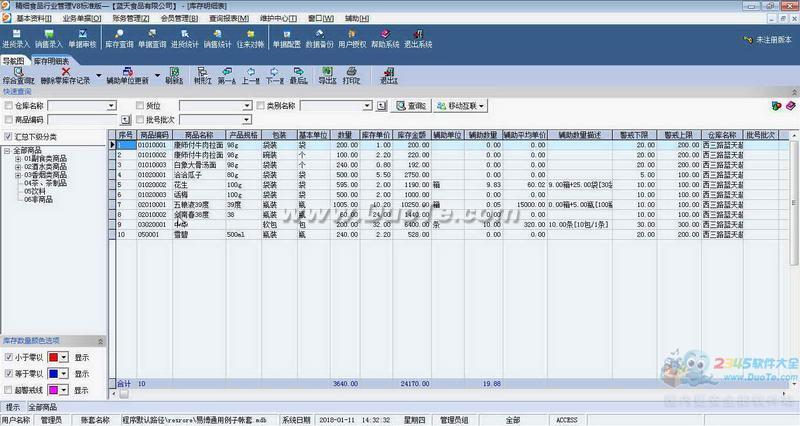Enable the 超警戒线 checkbox
The width and height of the screenshot is (800, 426).
pos(8,390)
